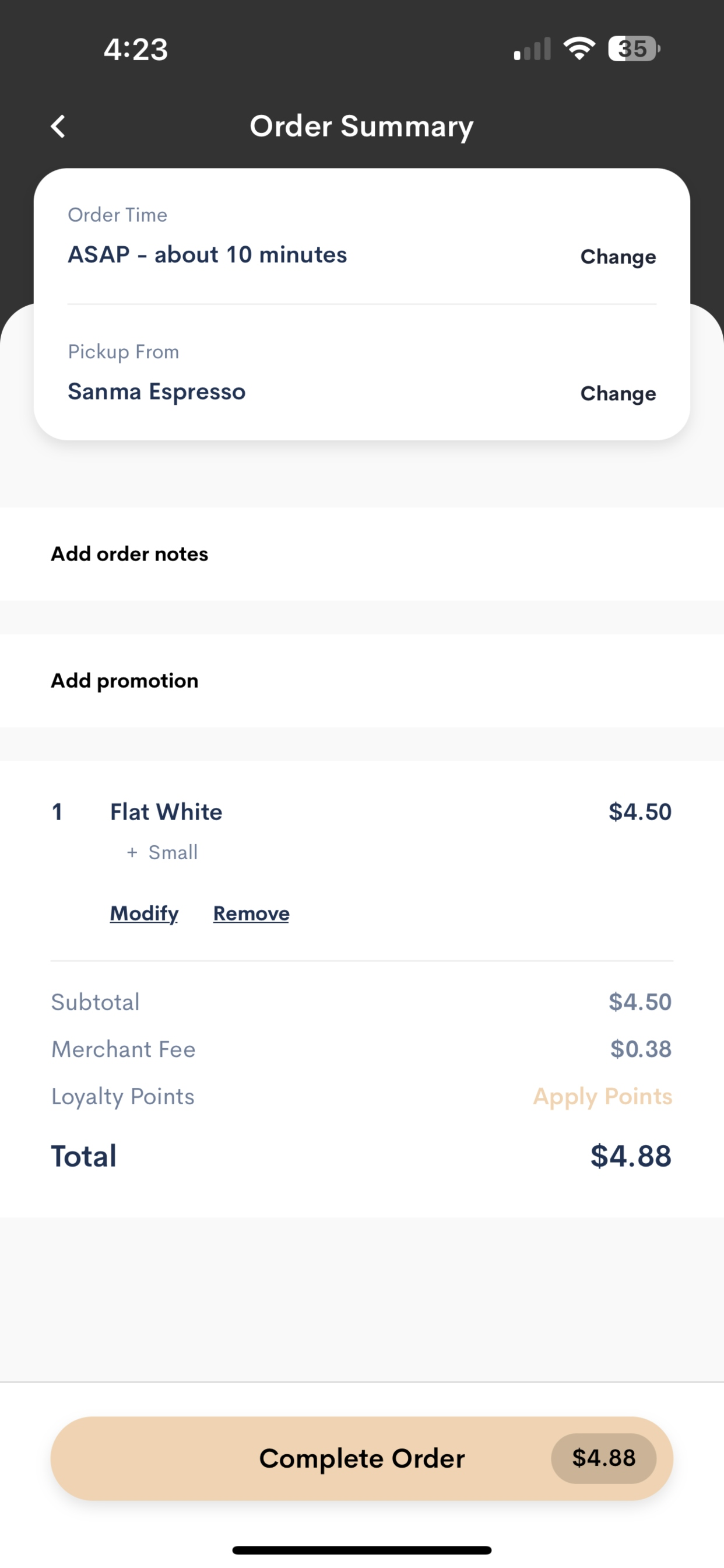Change the ASAP order time
Screen dimensions: 724x1568
(618, 257)
